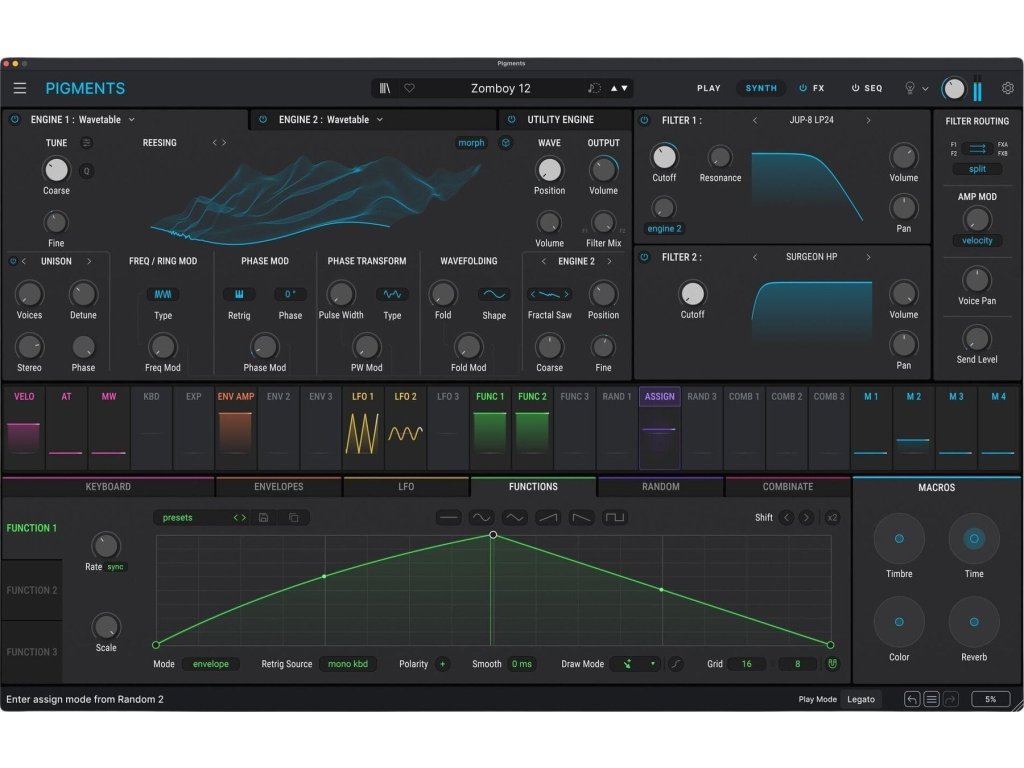Disable Filter 2 with its power button
This screenshot has height=768, width=1024.
(x=644, y=257)
